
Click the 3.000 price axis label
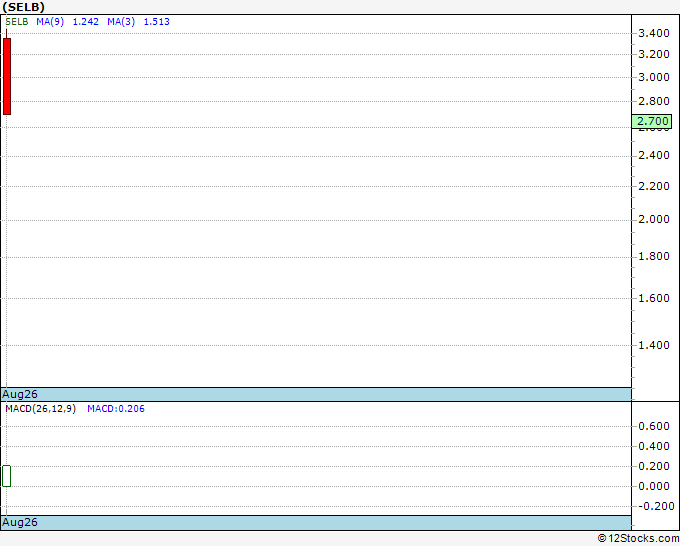coord(654,77)
